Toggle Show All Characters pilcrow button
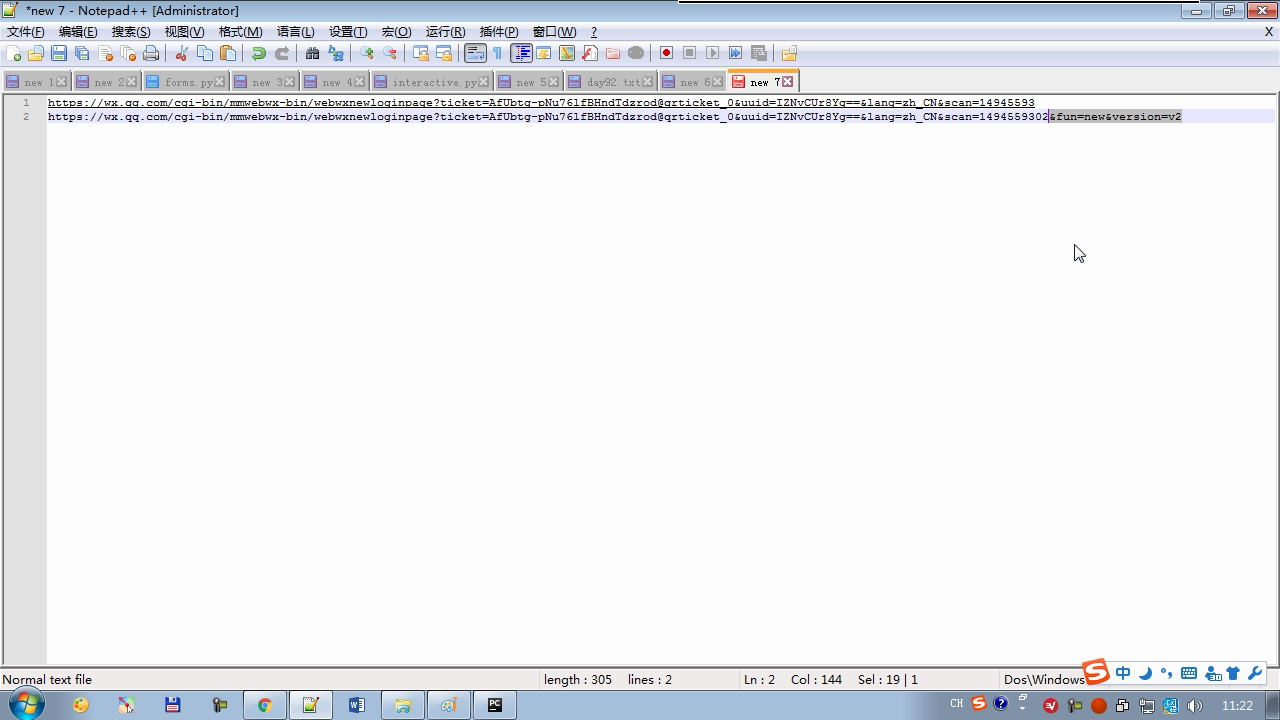The width and height of the screenshot is (1280, 720). pos(498,53)
